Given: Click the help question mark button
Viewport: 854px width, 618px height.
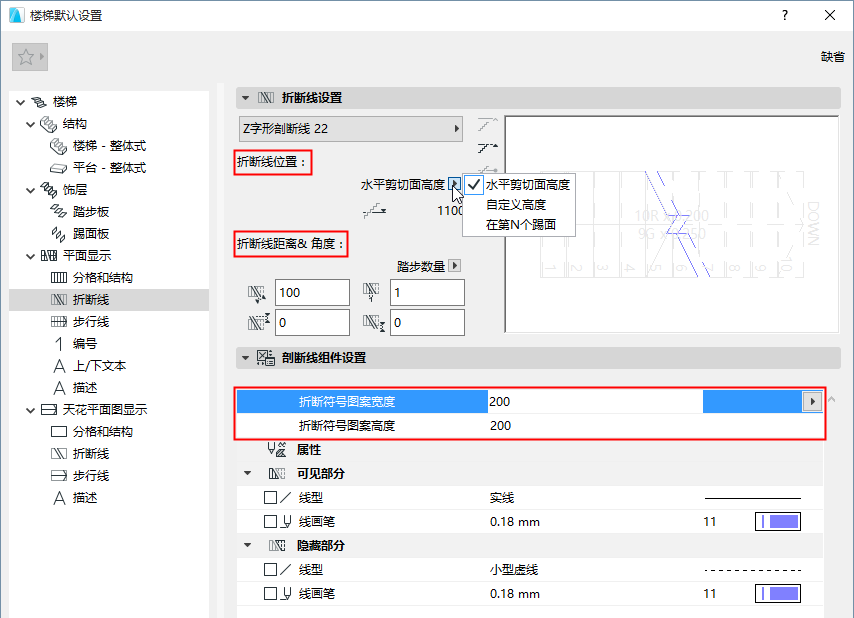Looking at the screenshot, I should click(785, 15).
